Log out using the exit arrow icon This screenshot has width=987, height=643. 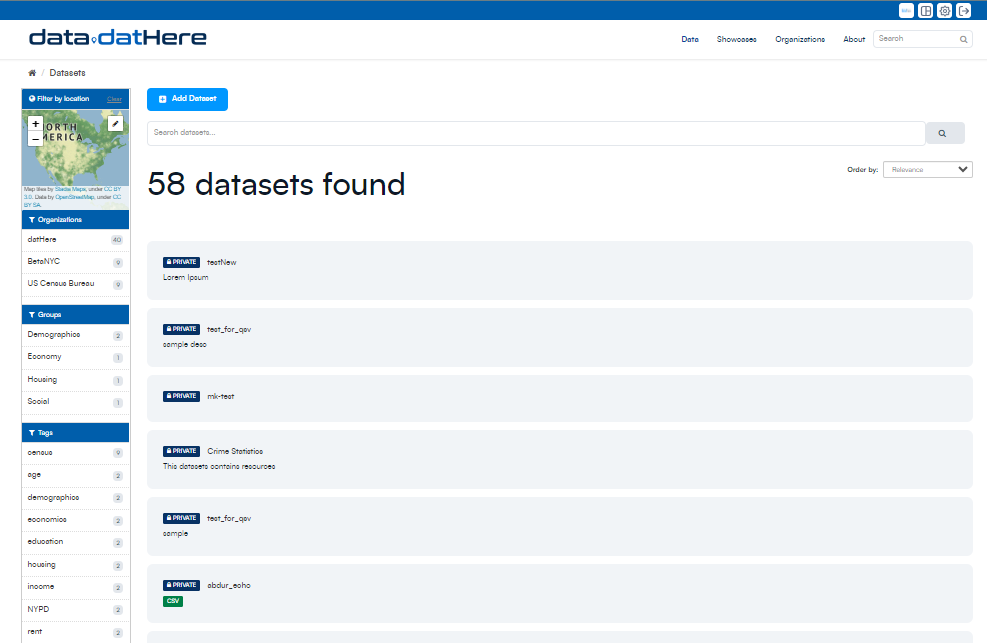point(964,11)
